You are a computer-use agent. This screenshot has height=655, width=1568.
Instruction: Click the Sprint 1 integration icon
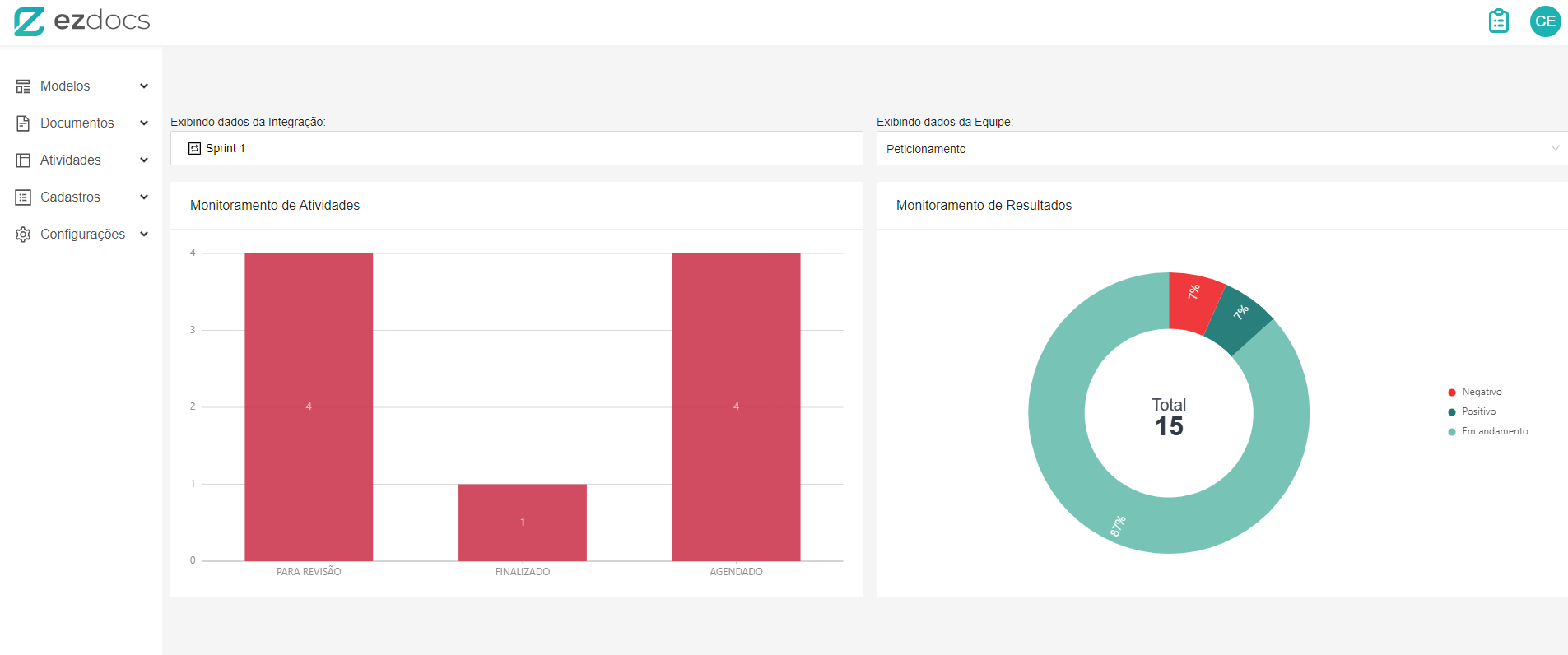click(194, 149)
